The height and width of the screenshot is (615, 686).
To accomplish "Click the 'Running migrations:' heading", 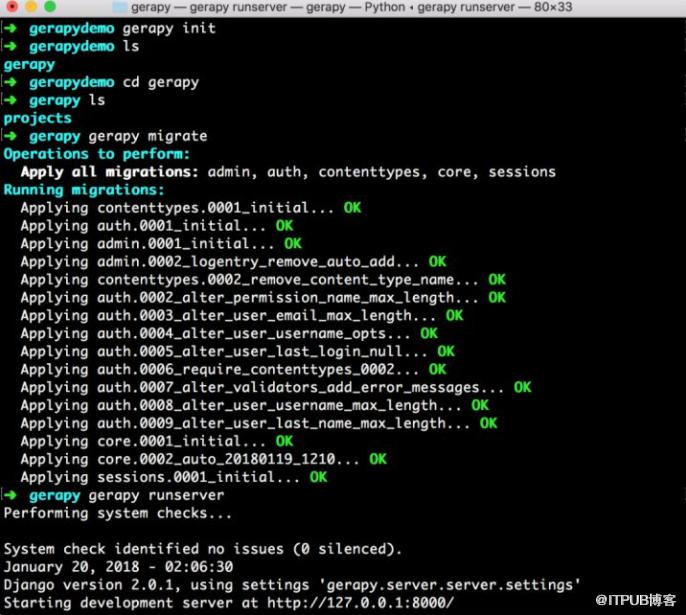I will (x=84, y=190).
